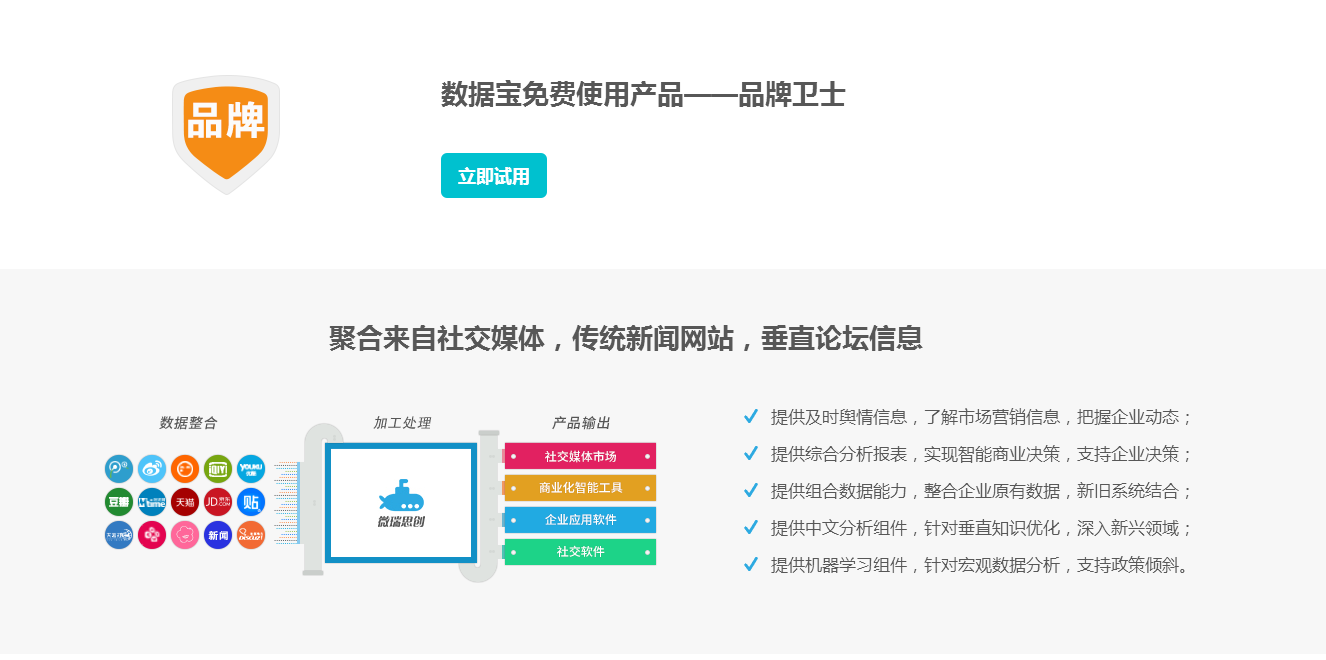The image size is (1326, 660).
Task: Click the 数据整合 label
Action: click(x=188, y=423)
